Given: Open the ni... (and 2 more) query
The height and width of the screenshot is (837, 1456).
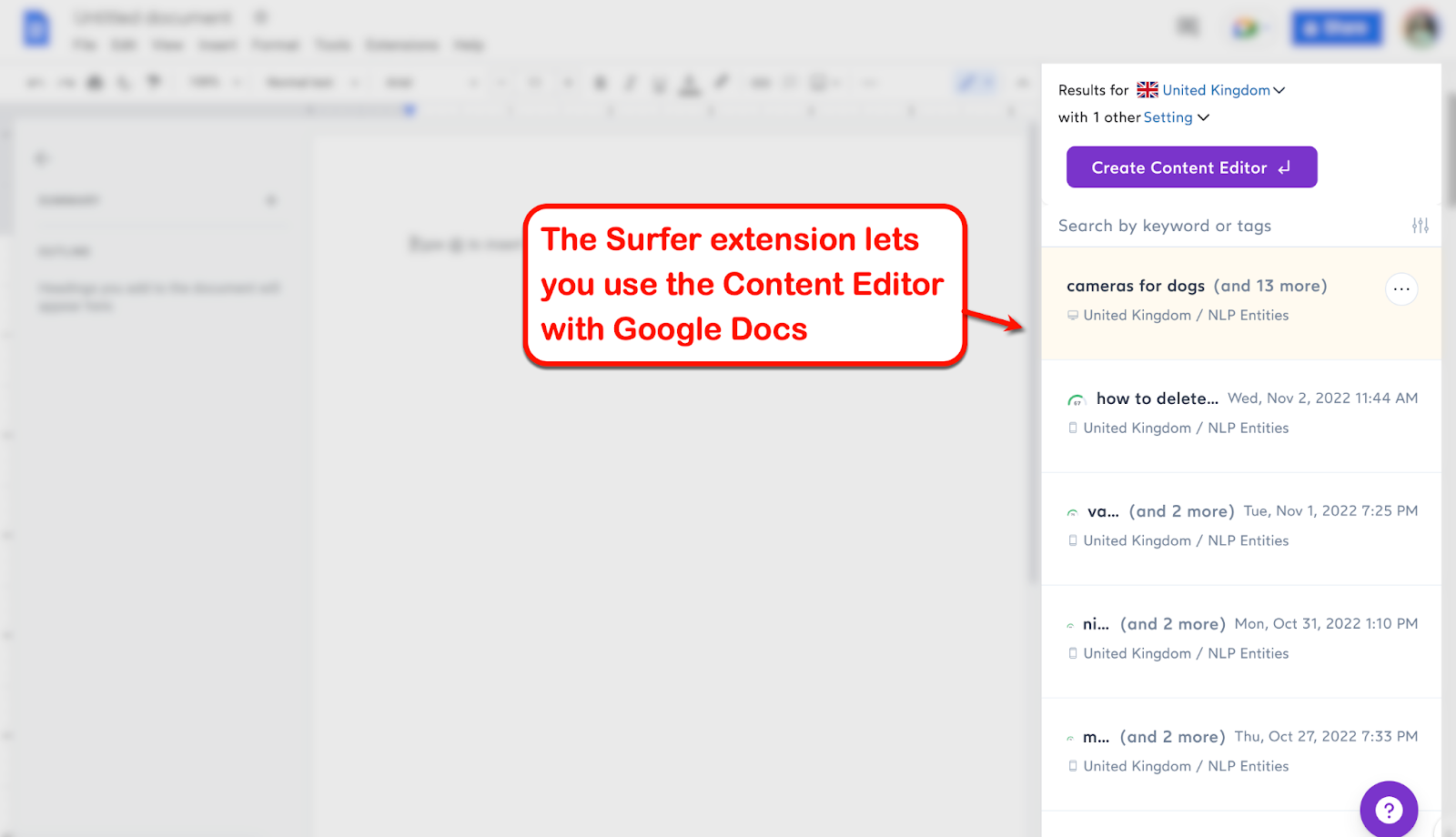Looking at the screenshot, I should coord(1241,641).
